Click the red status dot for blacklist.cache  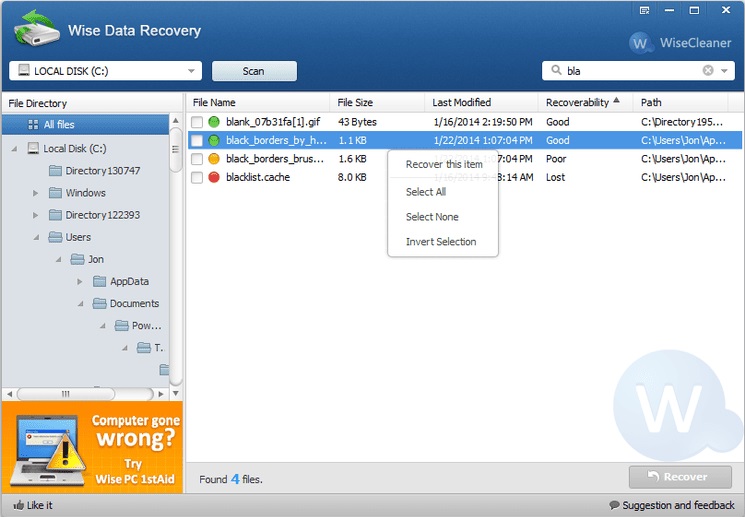click(x=213, y=177)
